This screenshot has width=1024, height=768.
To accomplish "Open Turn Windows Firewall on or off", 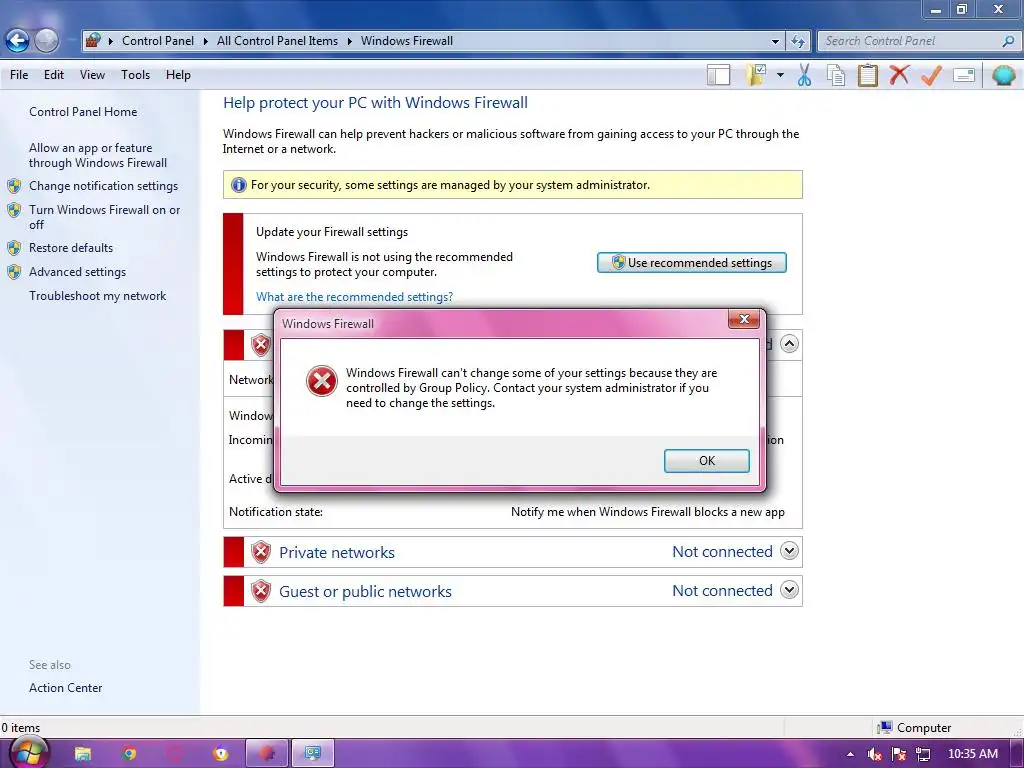I will pyautogui.click(x=104, y=217).
